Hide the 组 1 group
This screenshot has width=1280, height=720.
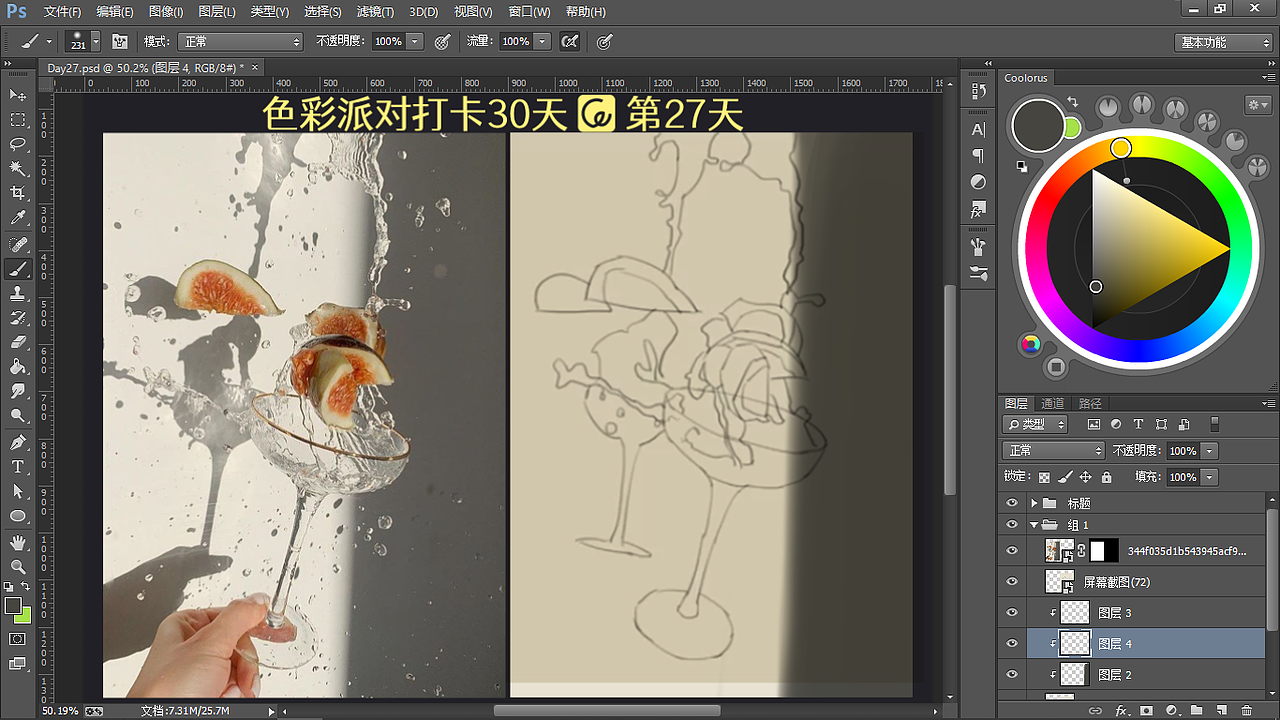(x=1012, y=524)
